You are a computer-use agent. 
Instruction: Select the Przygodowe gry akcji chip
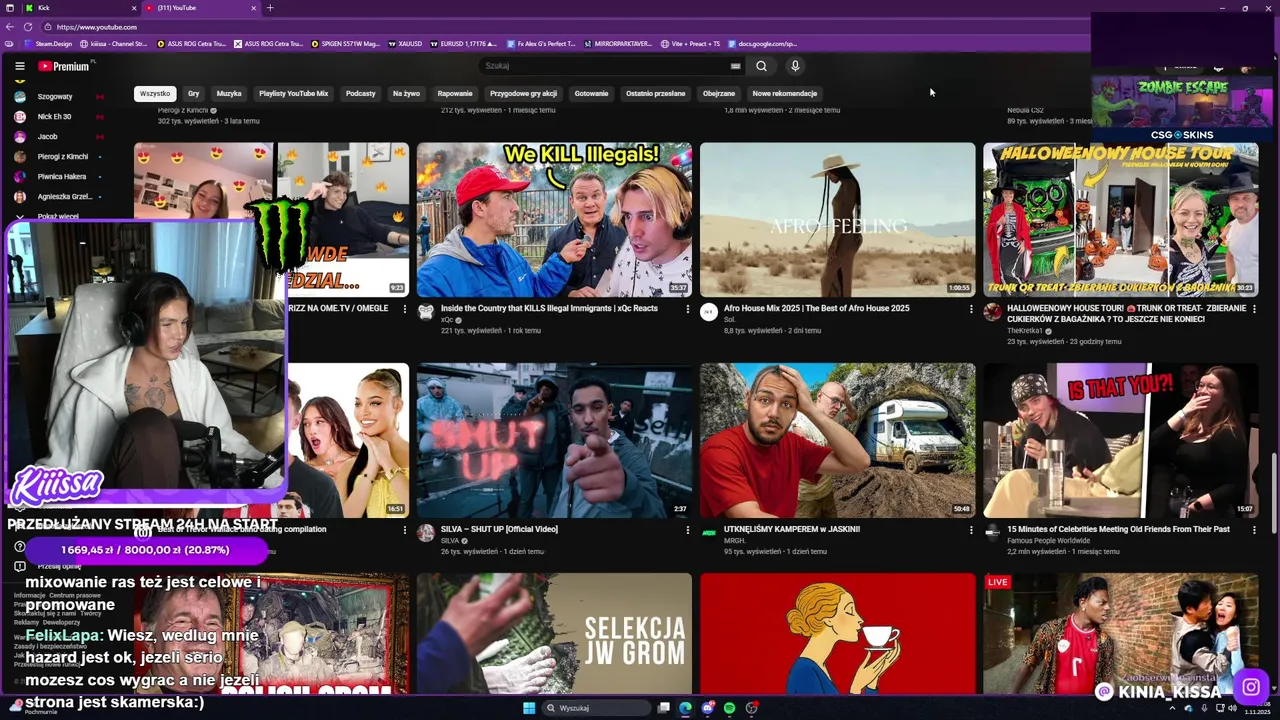(x=524, y=93)
